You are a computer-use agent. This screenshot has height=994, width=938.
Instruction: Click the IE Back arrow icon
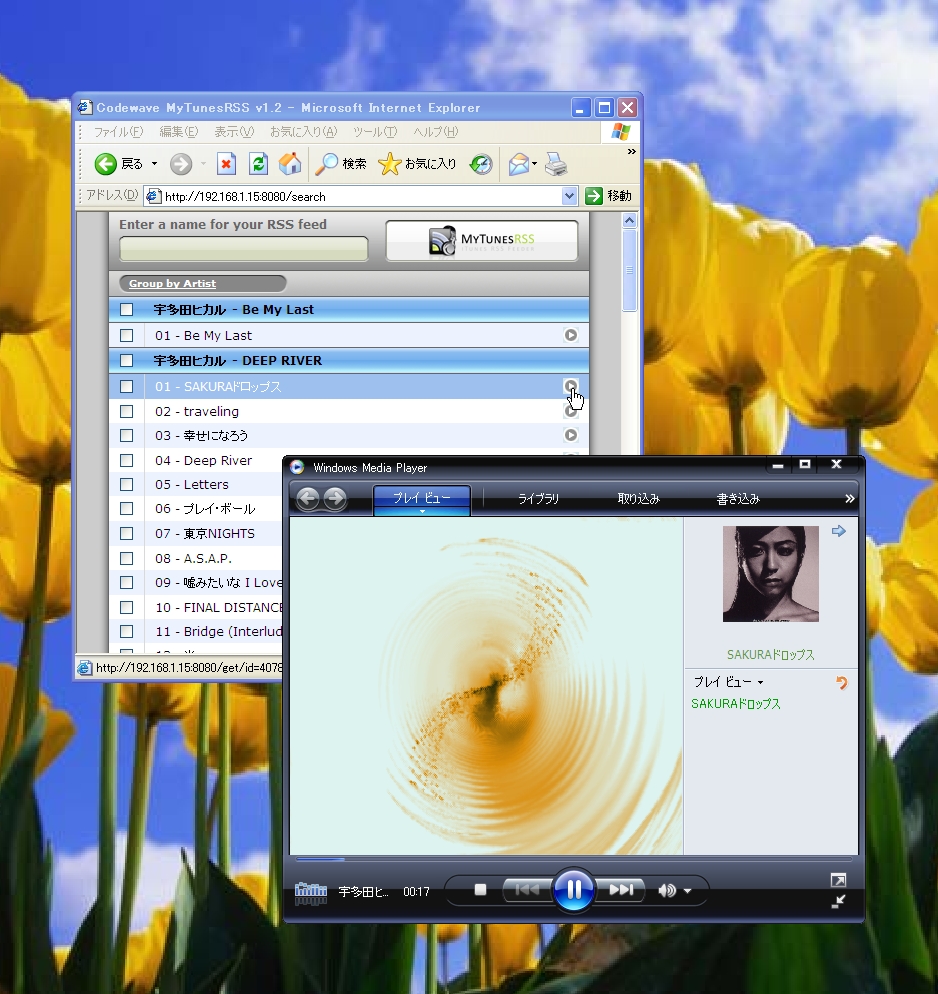[106, 164]
